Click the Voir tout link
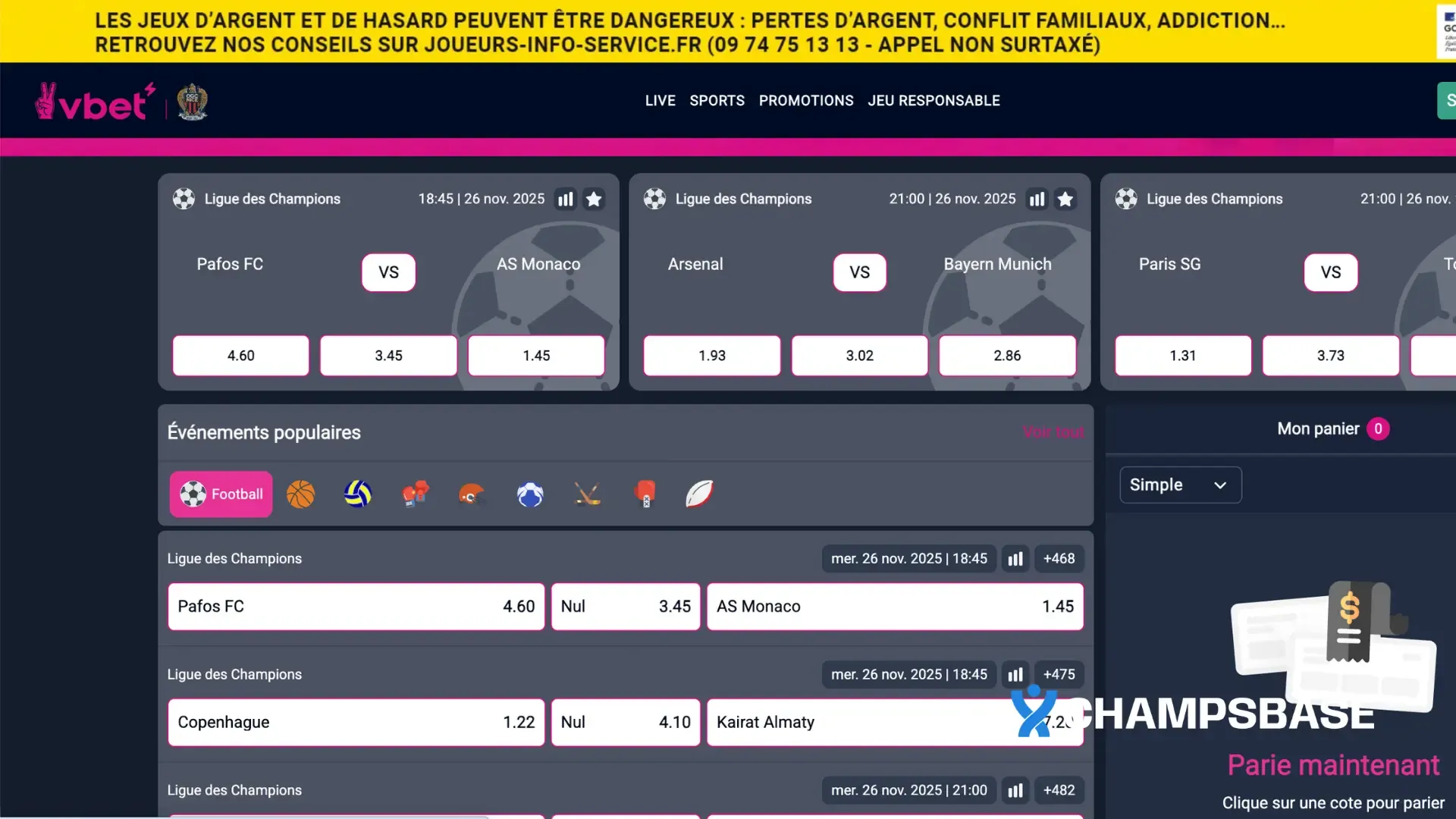The width and height of the screenshot is (1456, 819). 1053,431
